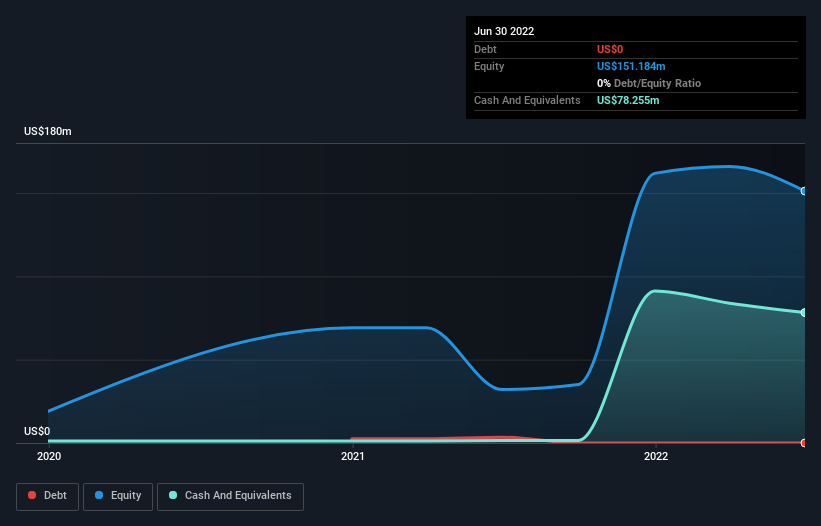
Task: Toggle the Debt legend button
Action: pos(47,496)
